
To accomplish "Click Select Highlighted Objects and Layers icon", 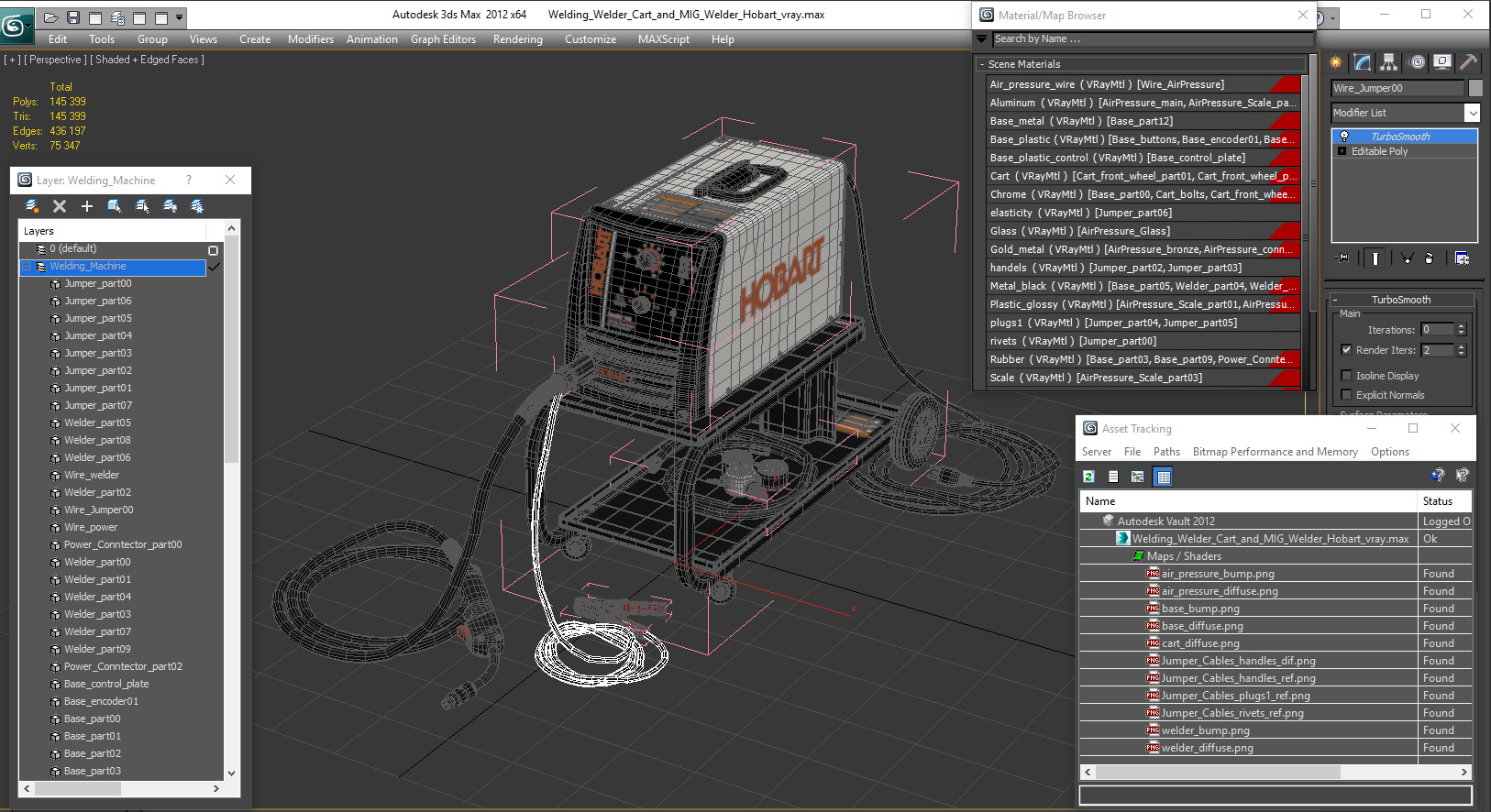I will point(115,206).
